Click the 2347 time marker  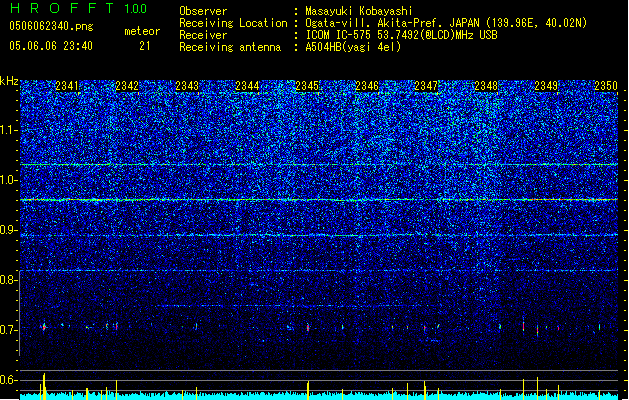click(426, 86)
